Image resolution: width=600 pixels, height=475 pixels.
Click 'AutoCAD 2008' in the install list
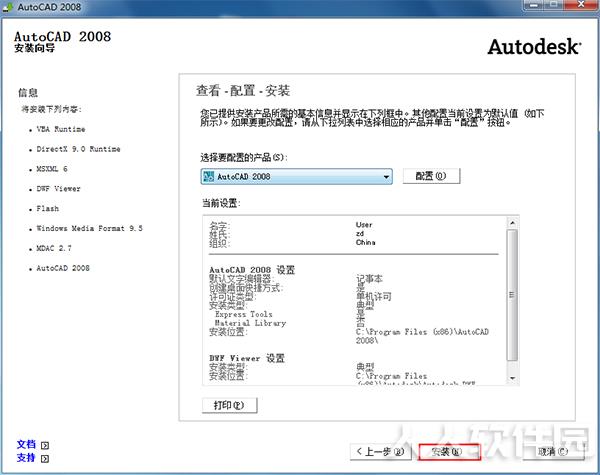tap(63, 268)
